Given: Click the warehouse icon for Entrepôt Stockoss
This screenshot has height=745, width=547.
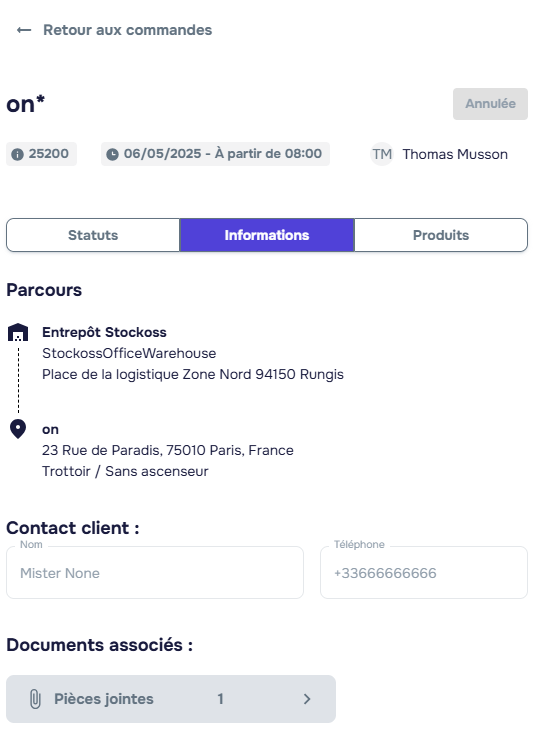Looking at the screenshot, I should point(18,332).
